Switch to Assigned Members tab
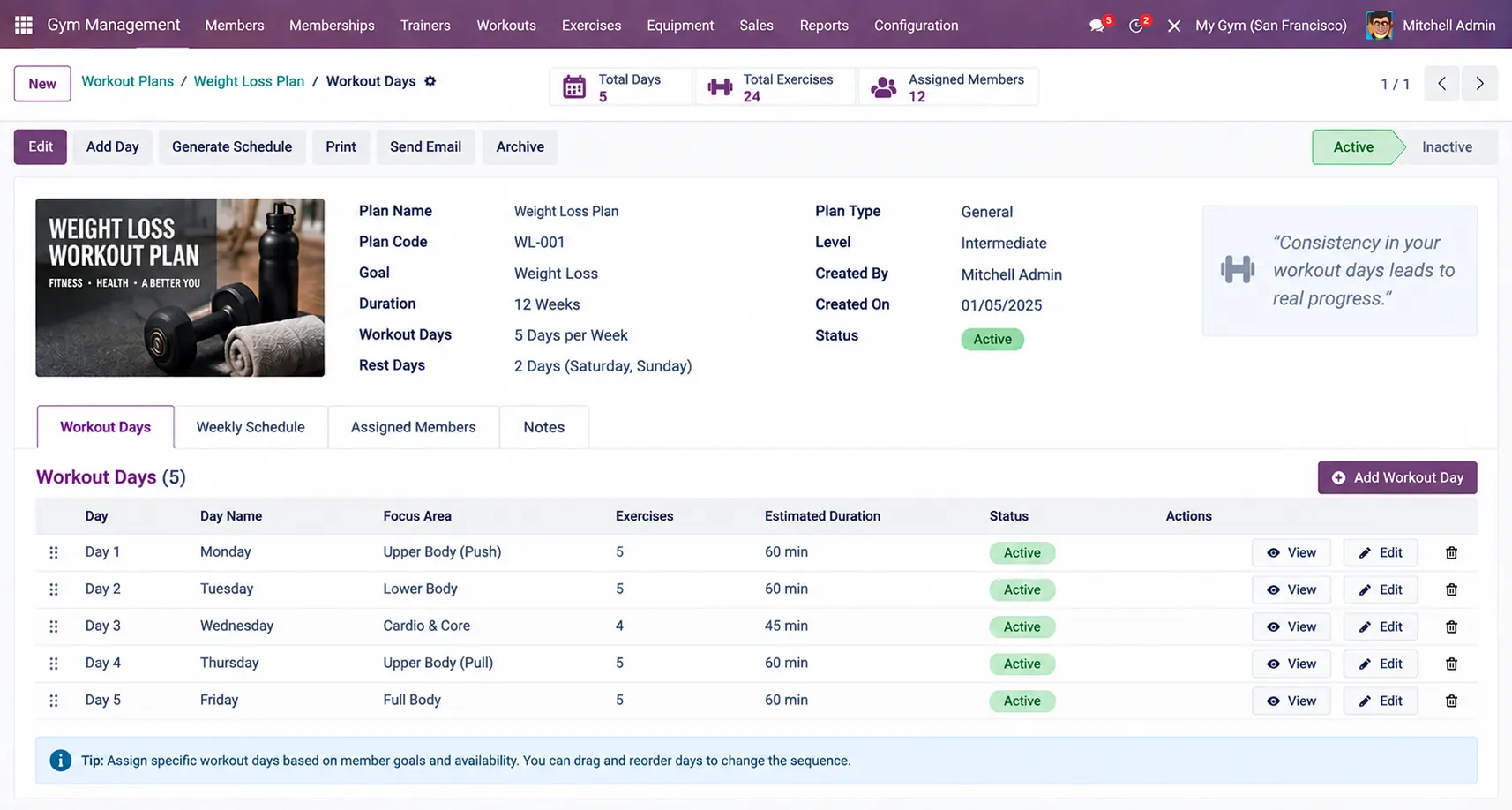 click(x=413, y=427)
